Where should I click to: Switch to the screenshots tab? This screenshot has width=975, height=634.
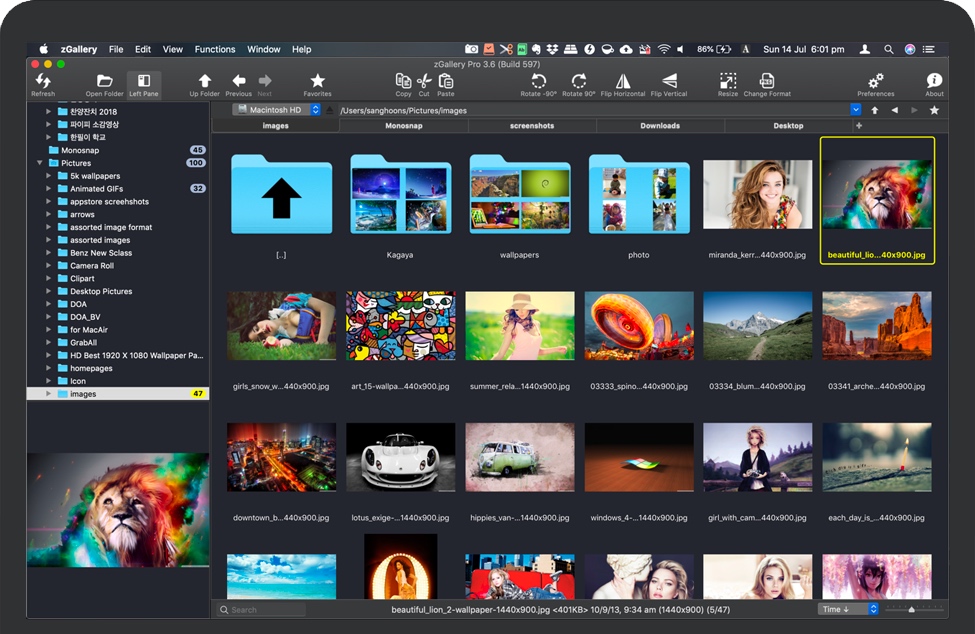532,126
